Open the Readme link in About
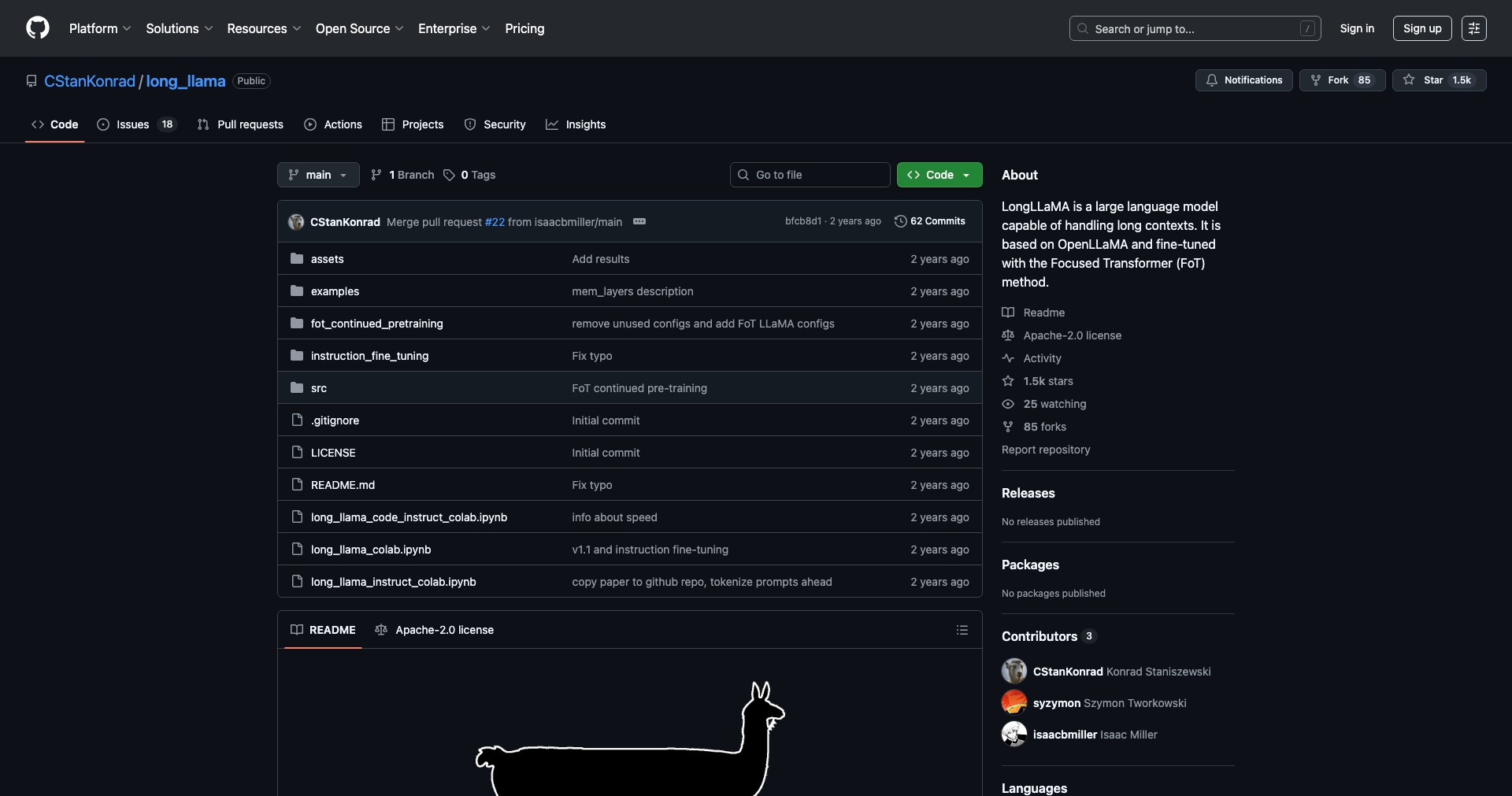Screen dimensions: 1512x796 tap(1033, 313)
